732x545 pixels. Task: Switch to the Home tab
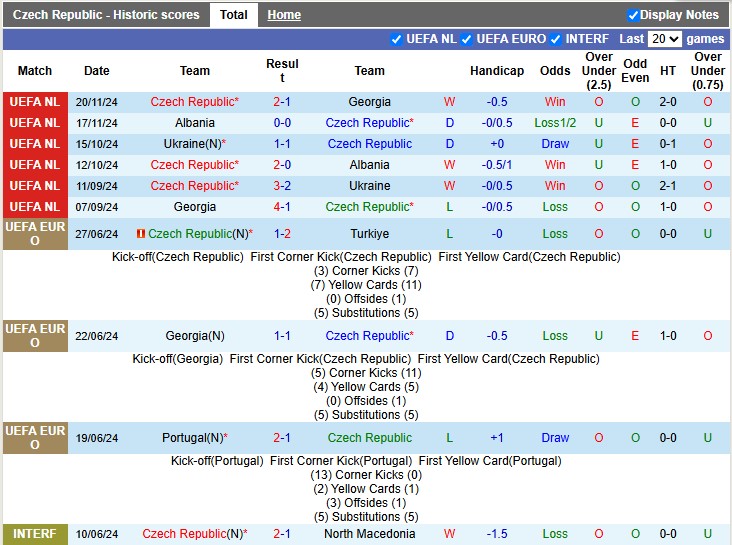click(x=284, y=15)
